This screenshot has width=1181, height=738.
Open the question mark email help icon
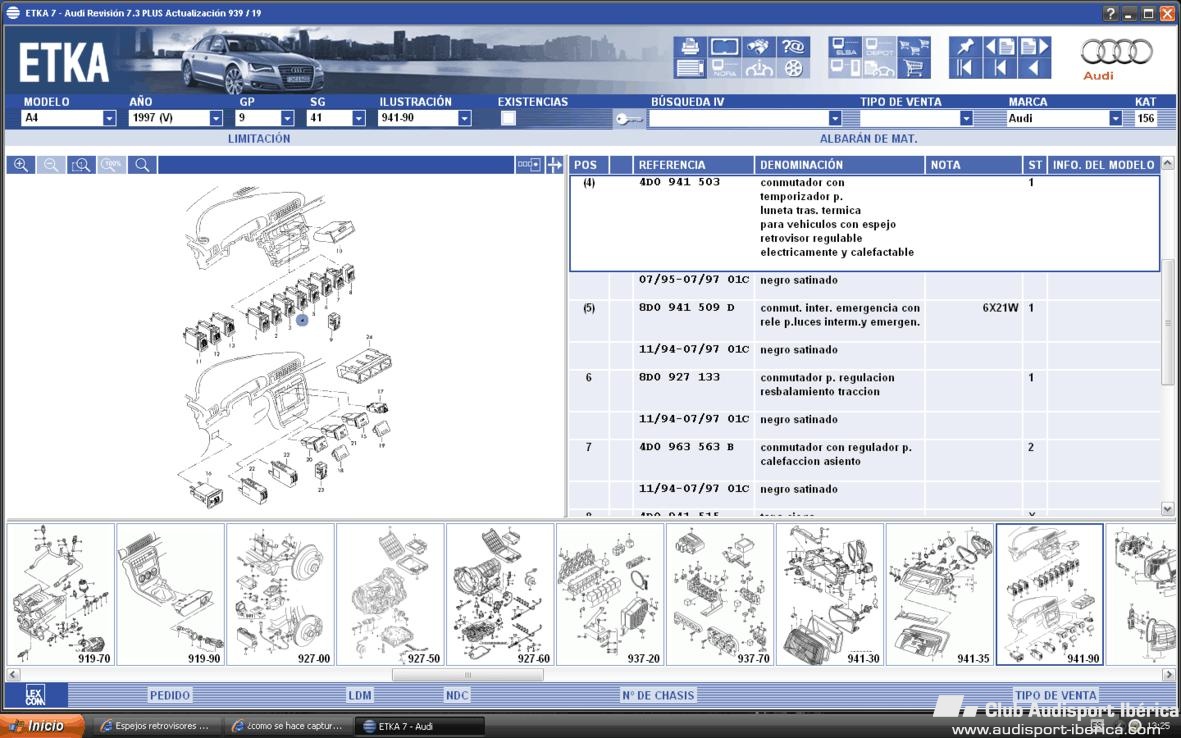pos(793,47)
